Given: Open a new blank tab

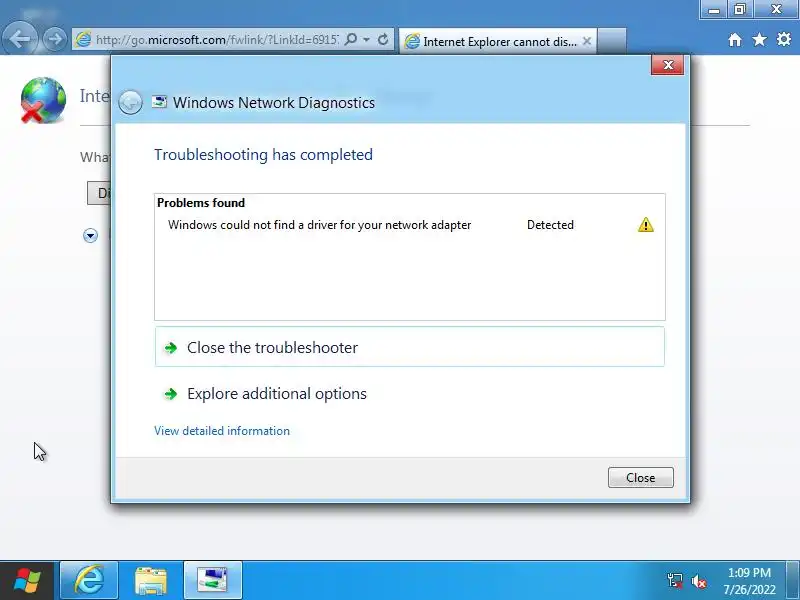Looking at the screenshot, I should pos(611,41).
